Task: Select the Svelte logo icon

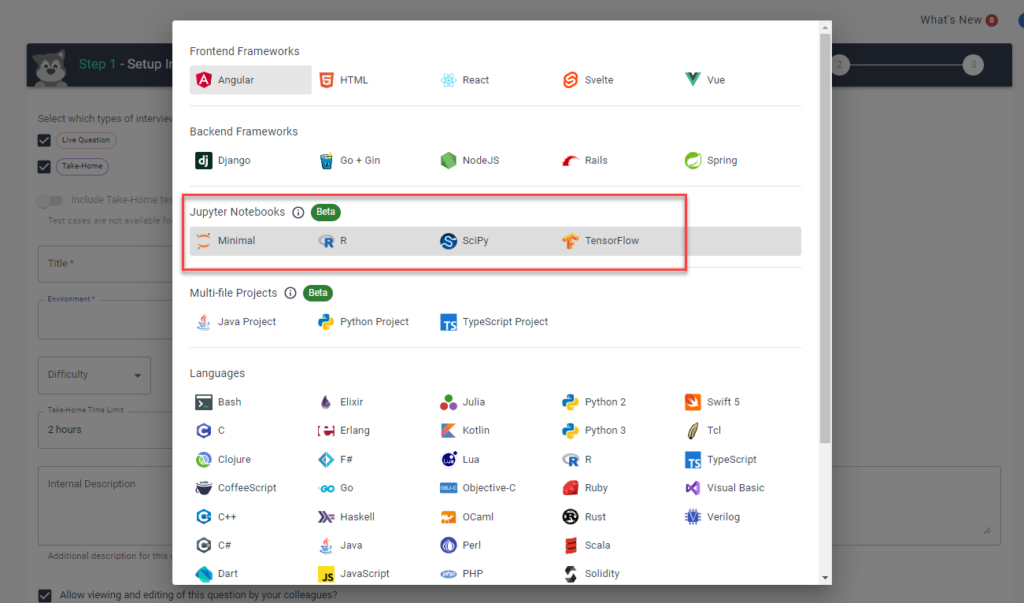Action: tap(570, 80)
